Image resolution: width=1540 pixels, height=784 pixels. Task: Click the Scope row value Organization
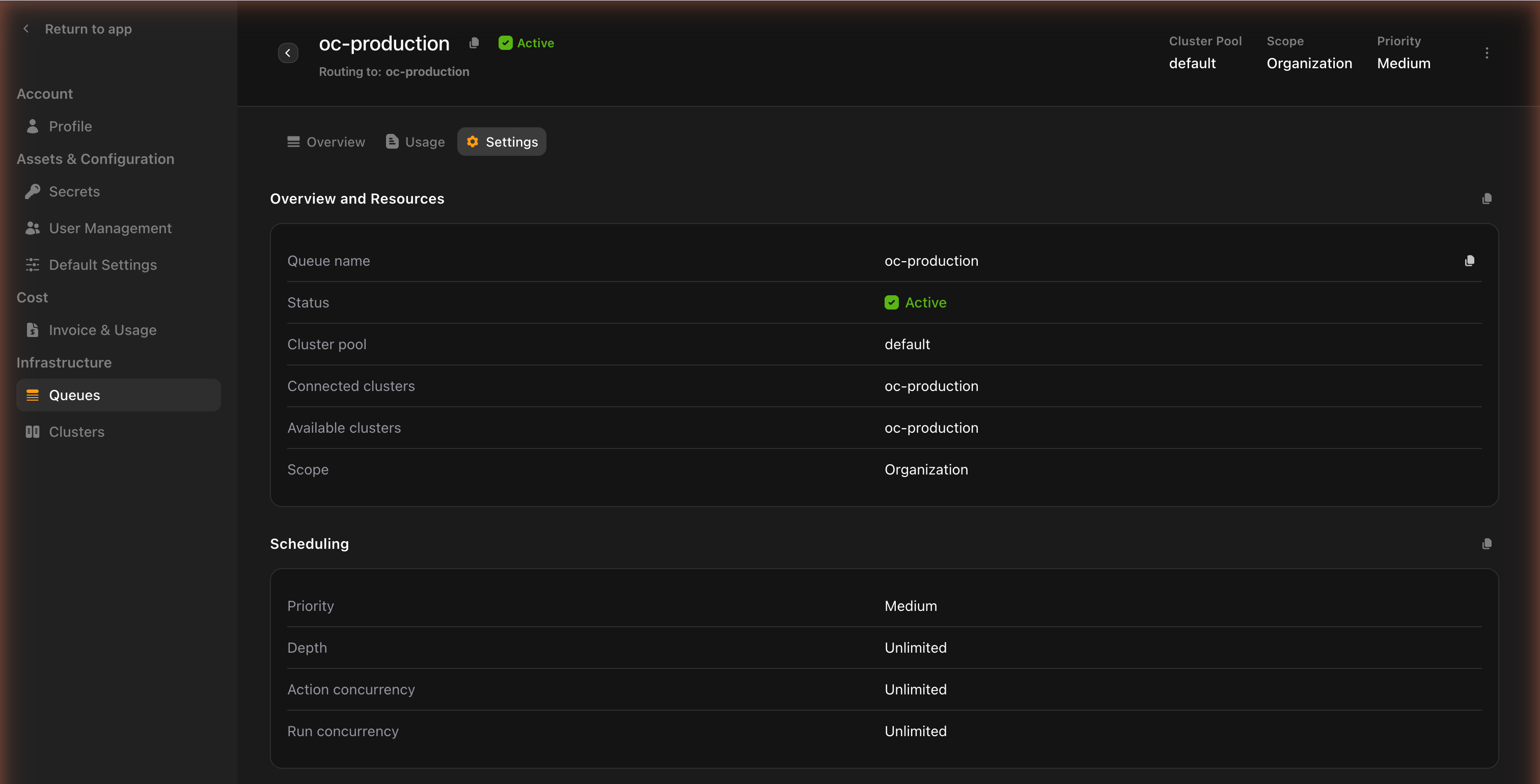[926, 470]
